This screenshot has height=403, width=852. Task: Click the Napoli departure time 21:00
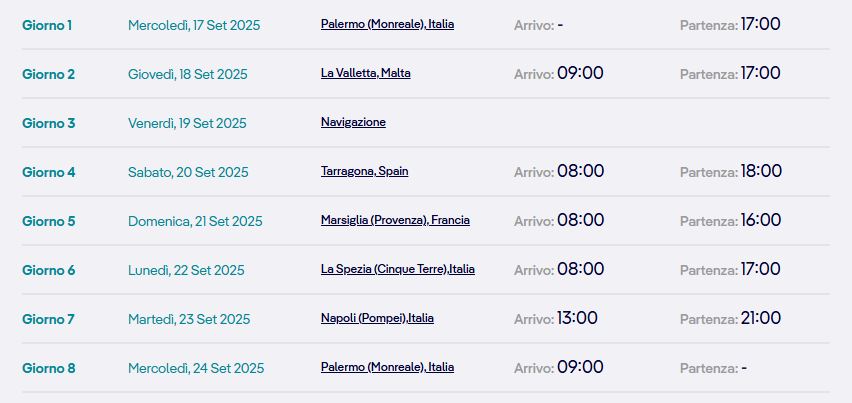coord(761,318)
